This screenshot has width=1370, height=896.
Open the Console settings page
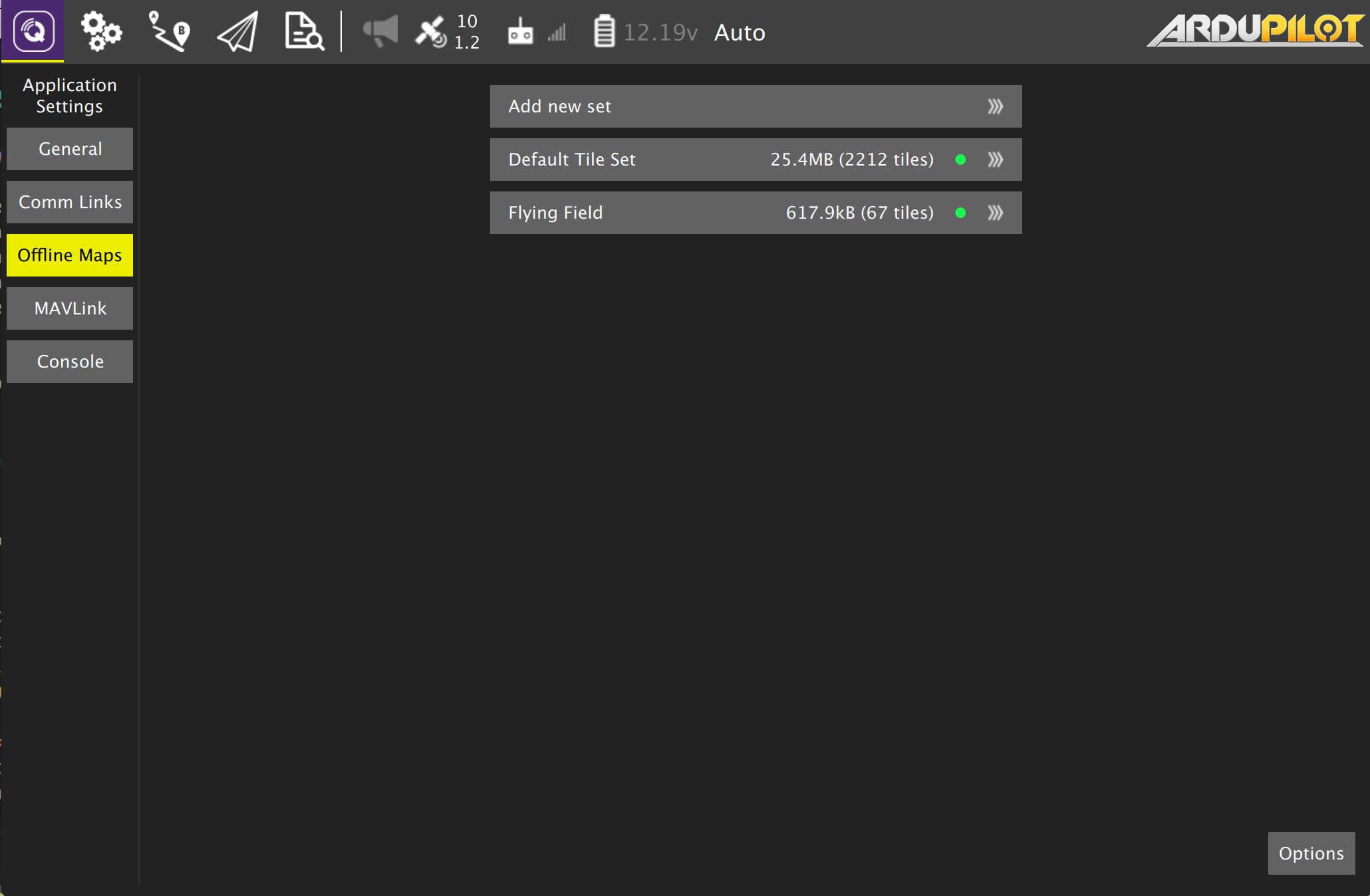(70, 361)
